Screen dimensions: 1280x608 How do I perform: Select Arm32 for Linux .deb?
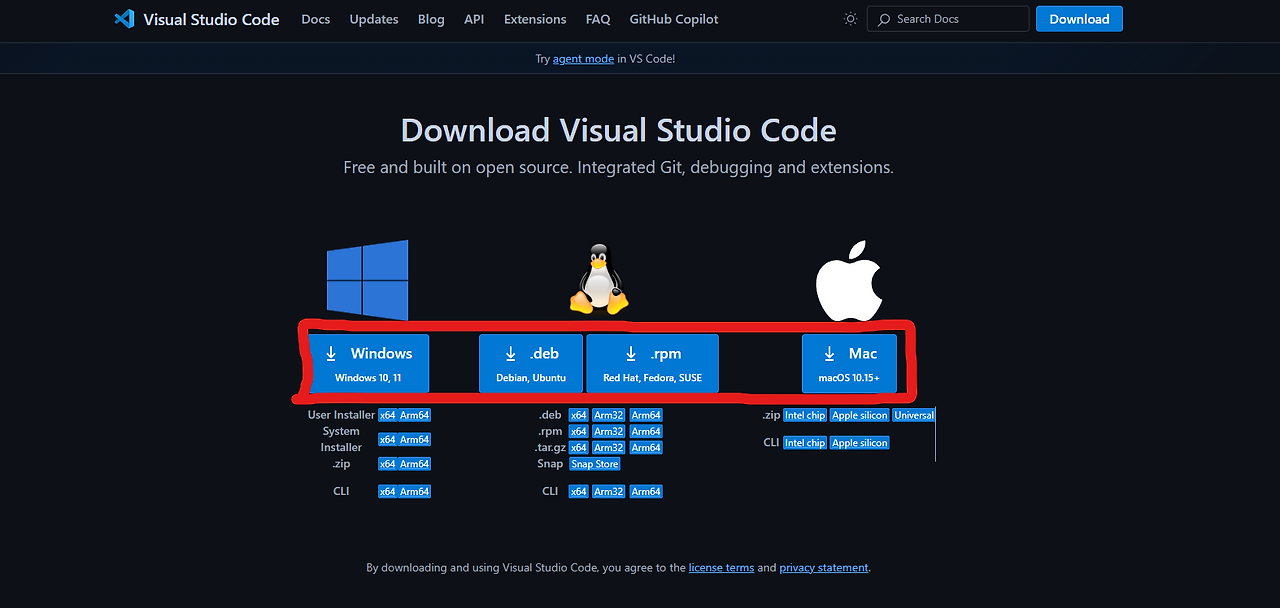tap(609, 415)
